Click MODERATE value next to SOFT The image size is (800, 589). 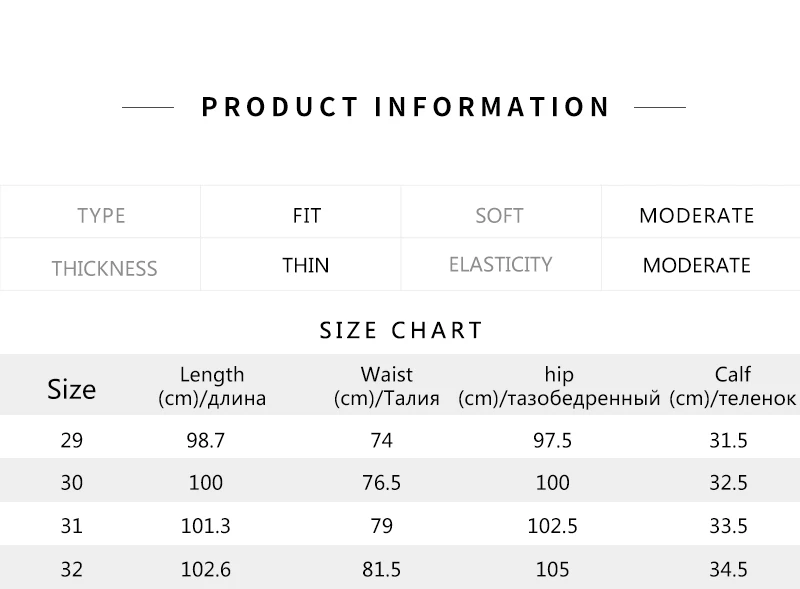(x=696, y=215)
